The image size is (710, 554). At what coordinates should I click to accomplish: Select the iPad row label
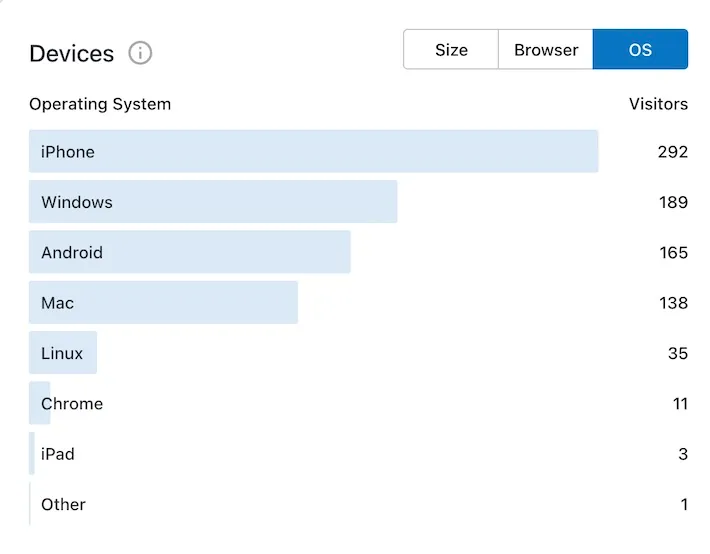(x=58, y=454)
